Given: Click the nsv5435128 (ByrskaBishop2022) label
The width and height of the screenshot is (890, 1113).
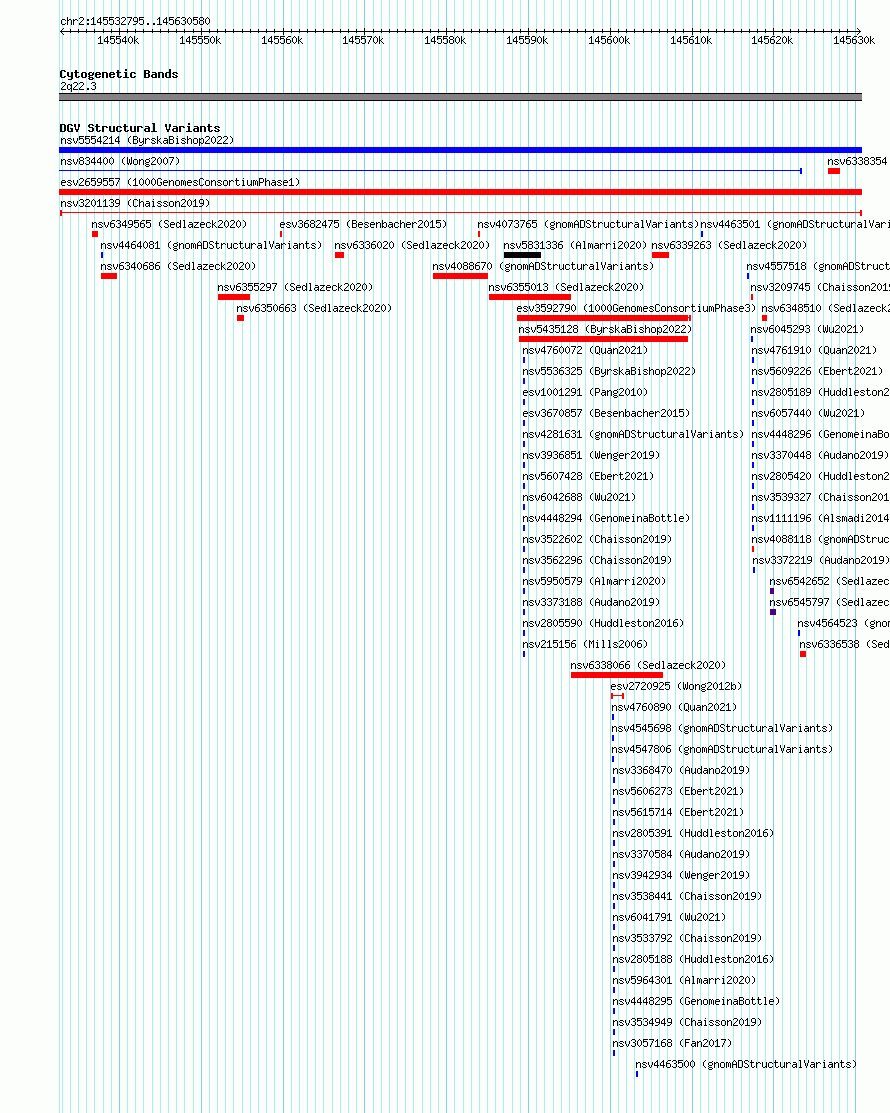Looking at the screenshot, I should coord(605,330).
